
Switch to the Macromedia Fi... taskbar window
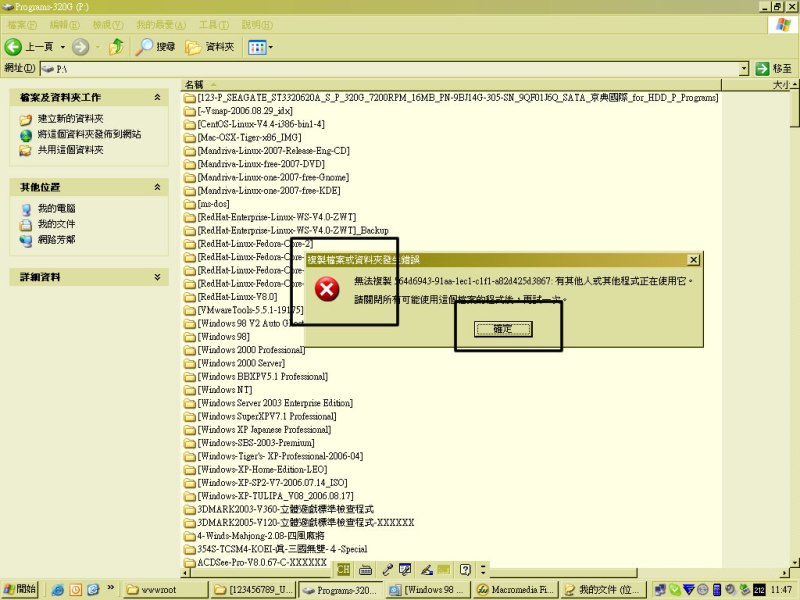click(516, 590)
